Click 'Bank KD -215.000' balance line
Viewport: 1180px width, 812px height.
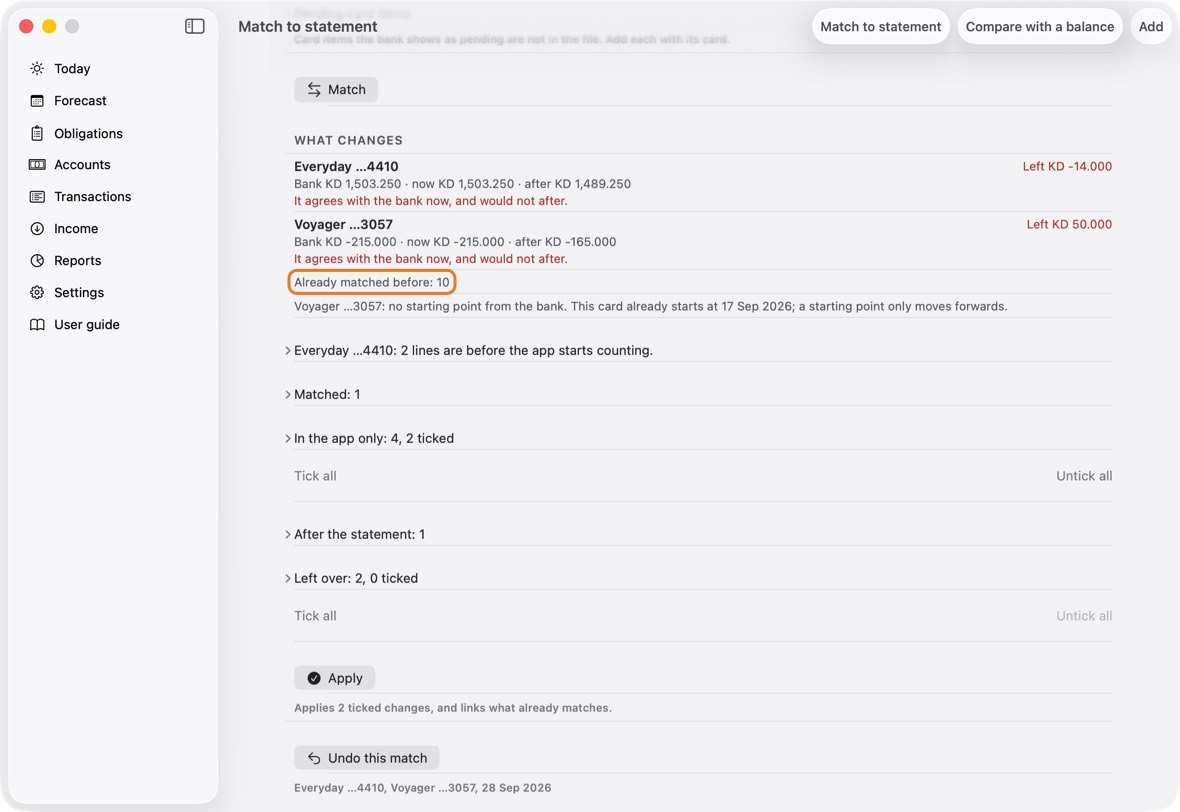(x=455, y=242)
